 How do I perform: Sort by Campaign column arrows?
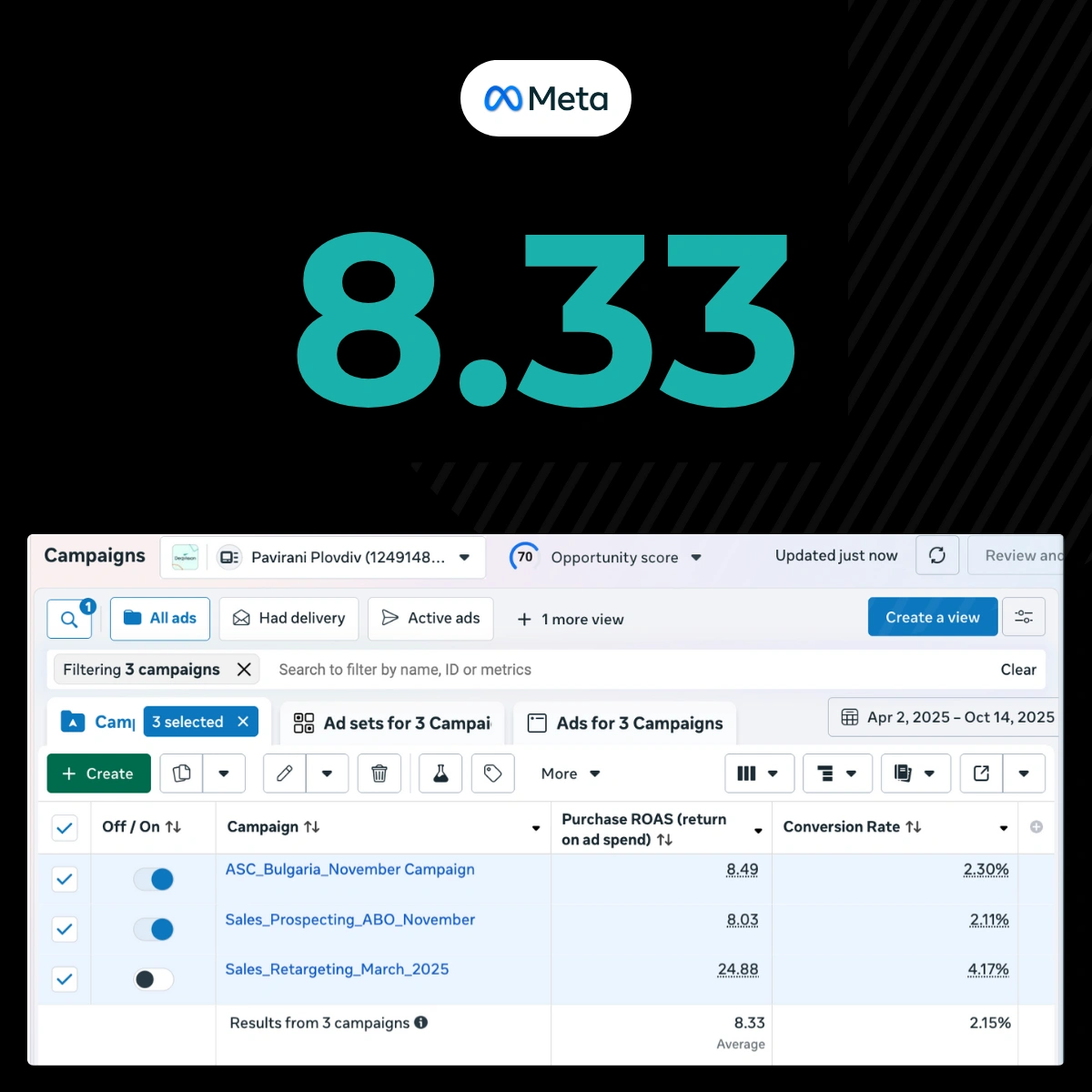click(x=312, y=827)
